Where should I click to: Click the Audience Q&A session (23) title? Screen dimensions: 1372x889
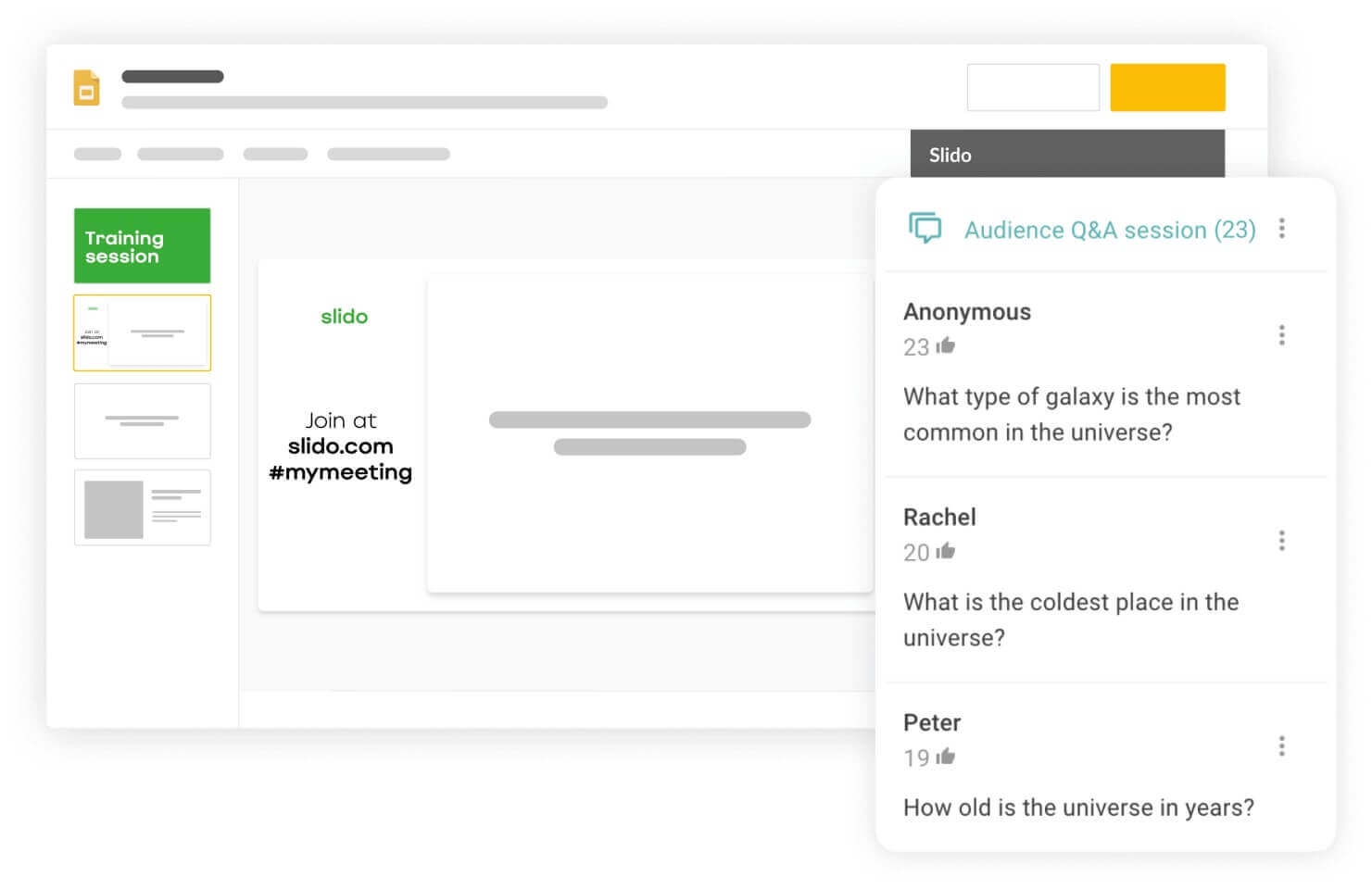[x=1110, y=230]
